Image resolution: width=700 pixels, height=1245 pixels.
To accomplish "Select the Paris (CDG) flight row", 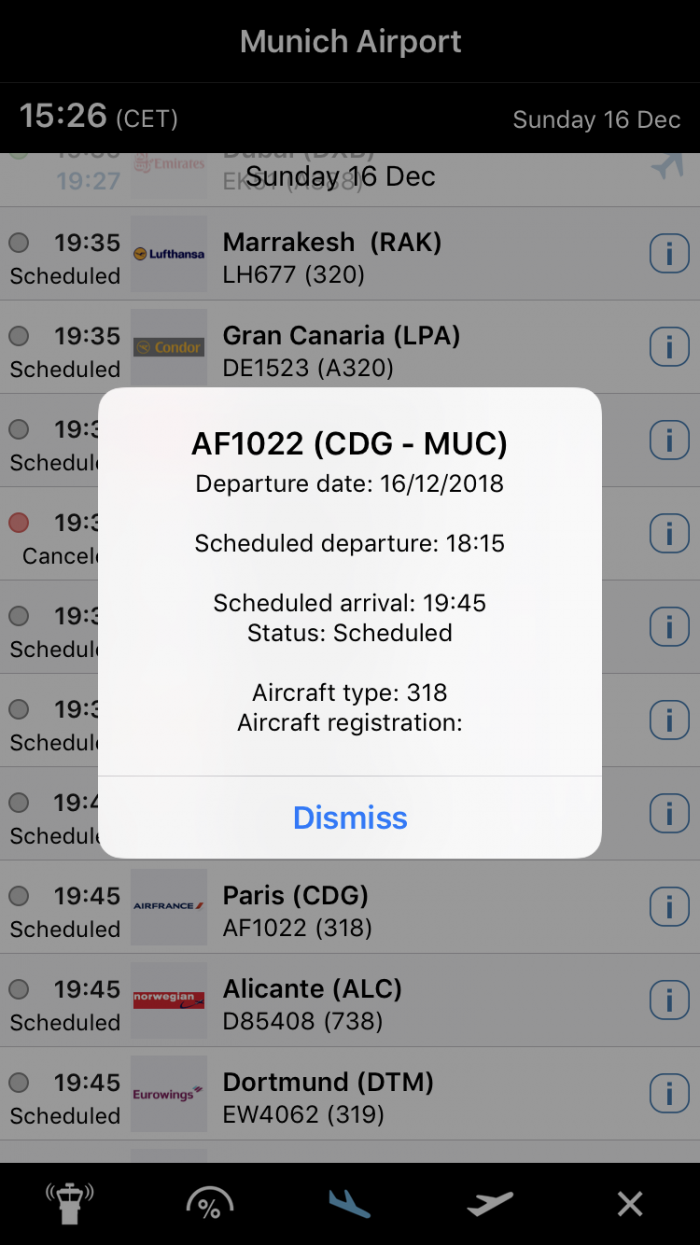I will click(400, 909).
